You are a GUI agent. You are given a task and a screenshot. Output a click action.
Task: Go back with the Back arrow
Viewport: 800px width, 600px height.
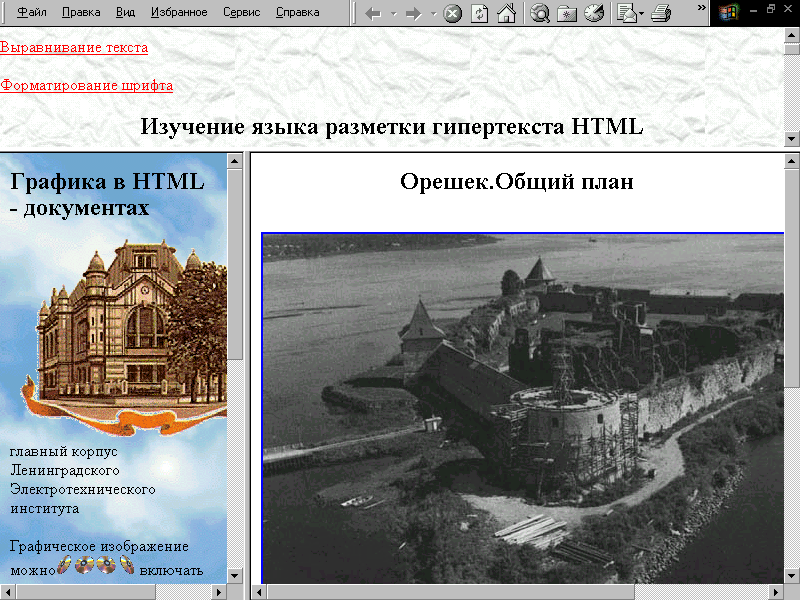373,13
